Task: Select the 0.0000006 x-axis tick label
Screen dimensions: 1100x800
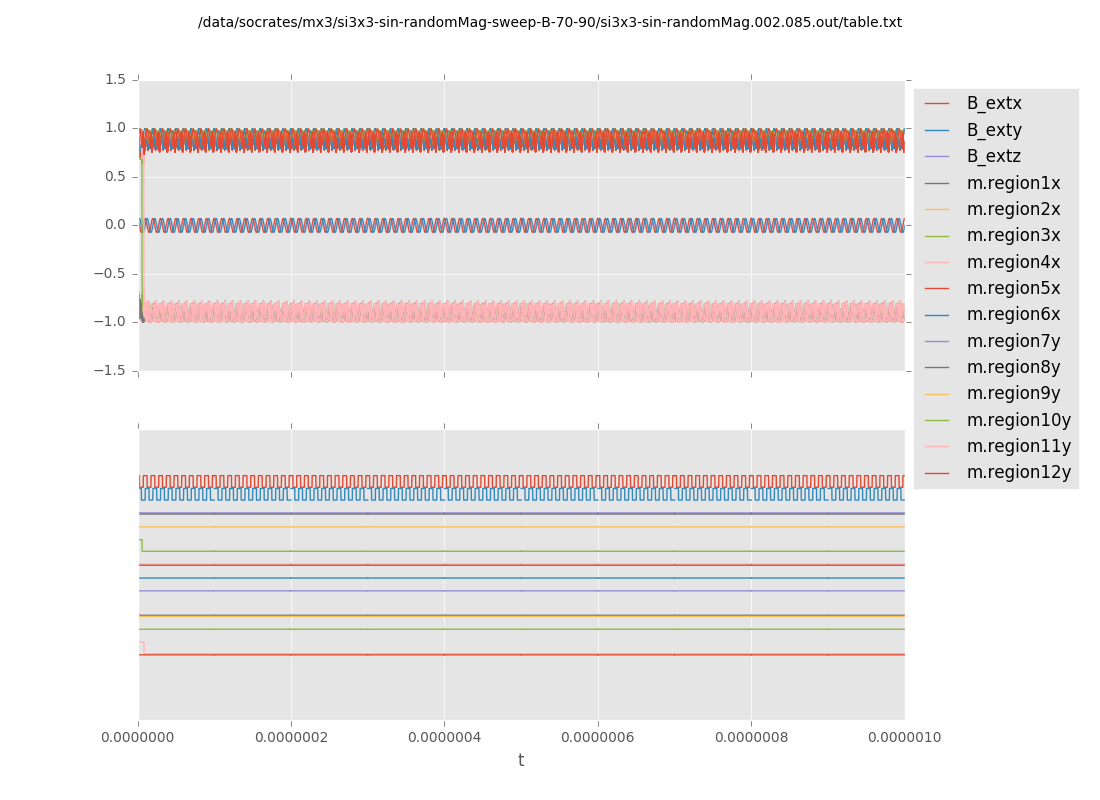Action: pos(598,738)
